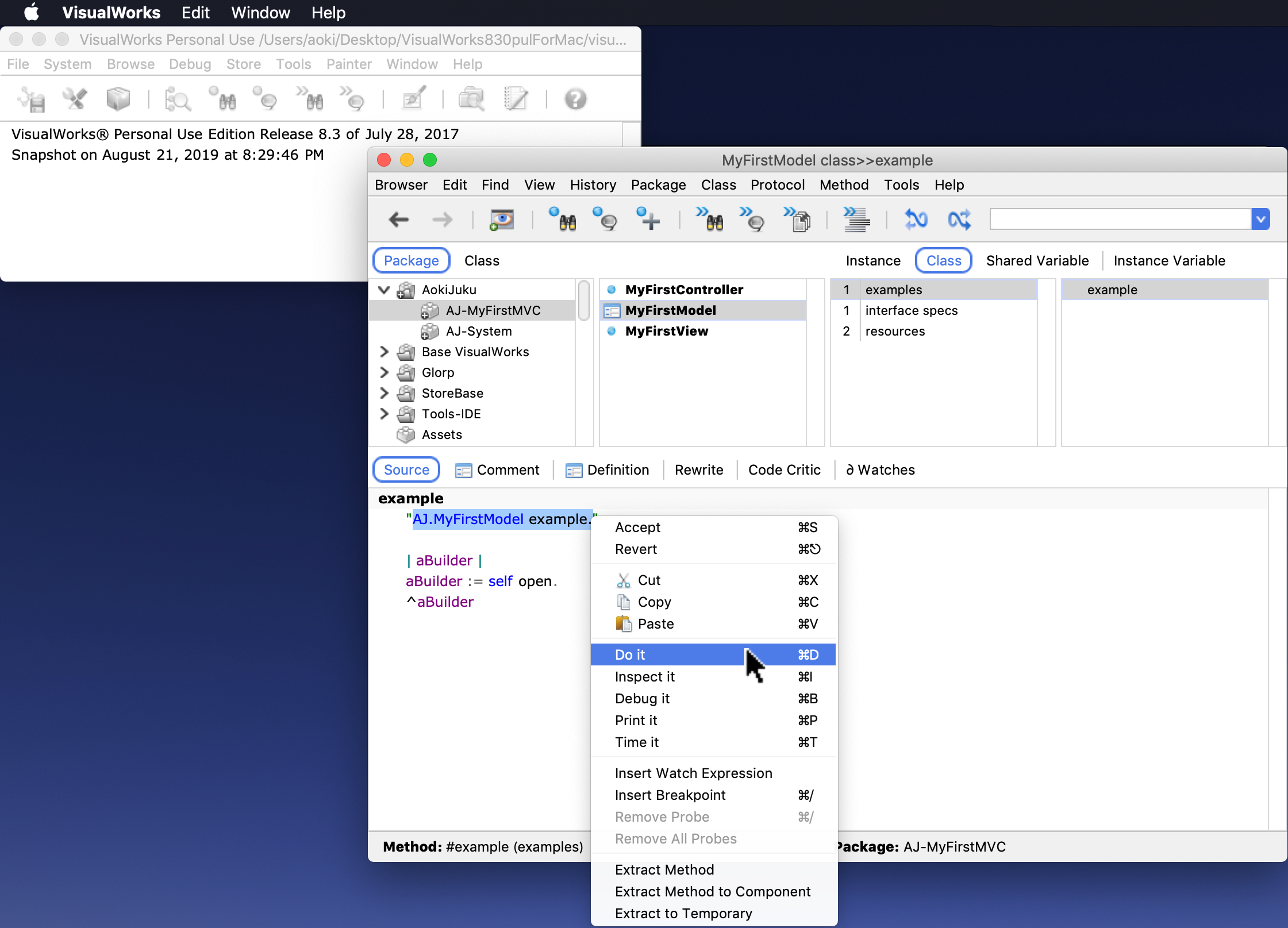Click the Cut scissors icon in context menu
1288x928 pixels.
pos(624,580)
